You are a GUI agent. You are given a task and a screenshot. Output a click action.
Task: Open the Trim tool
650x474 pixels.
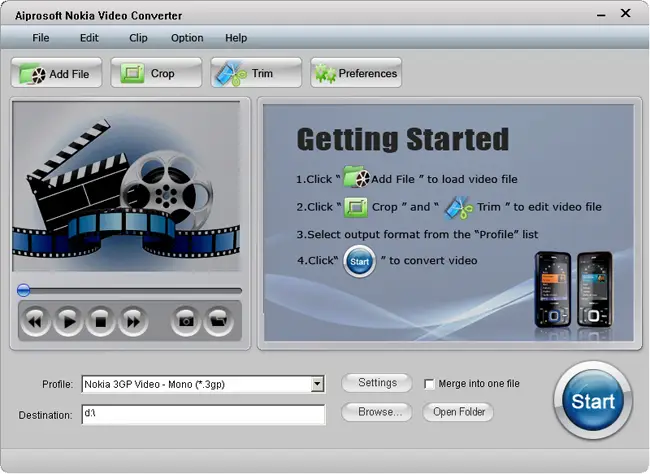[256, 73]
